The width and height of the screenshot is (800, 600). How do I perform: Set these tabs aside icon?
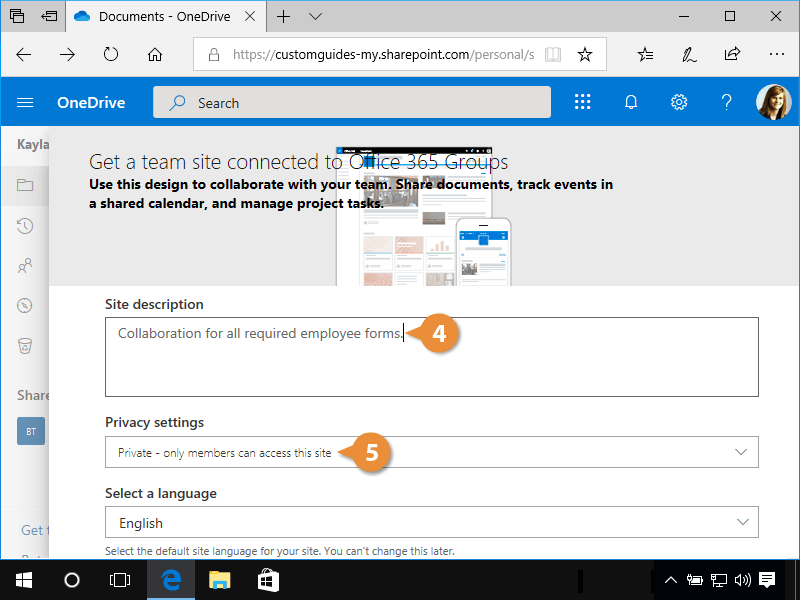tap(49, 16)
